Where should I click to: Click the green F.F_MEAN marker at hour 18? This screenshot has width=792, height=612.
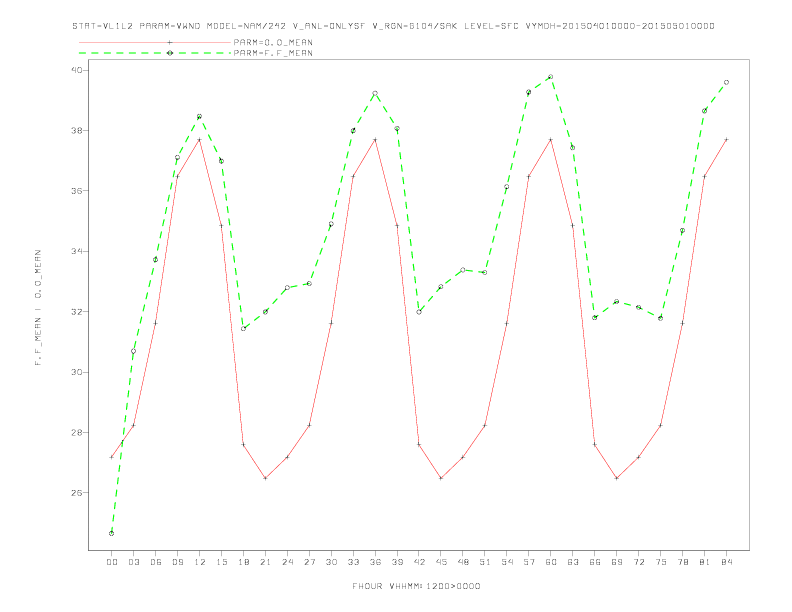pyautogui.click(x=243, y=328)
